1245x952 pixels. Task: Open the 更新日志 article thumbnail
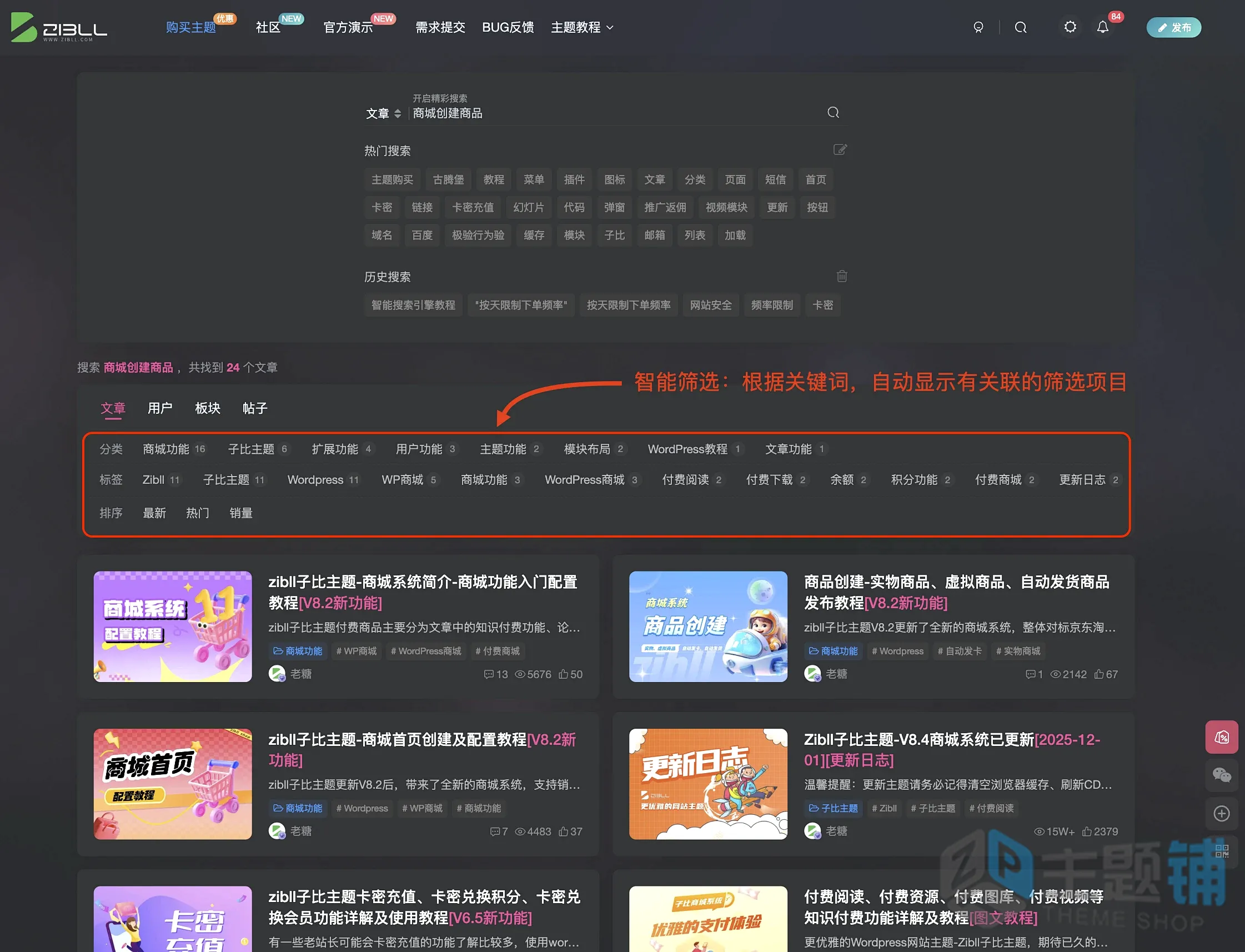(708, 784)
